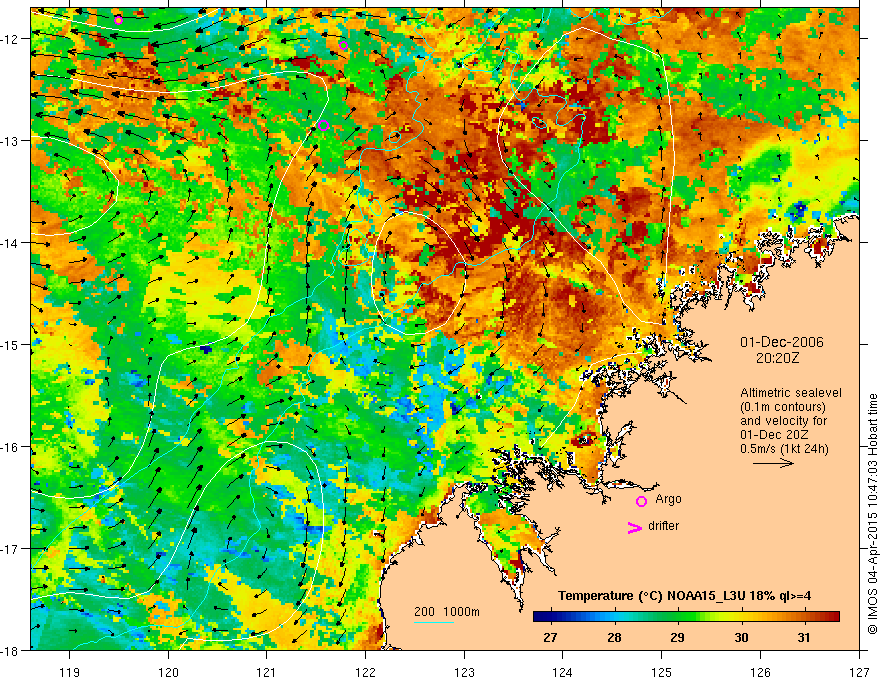Click the cyan isobath legend line sample
The image size is (880, 680).
pos(434,622)
